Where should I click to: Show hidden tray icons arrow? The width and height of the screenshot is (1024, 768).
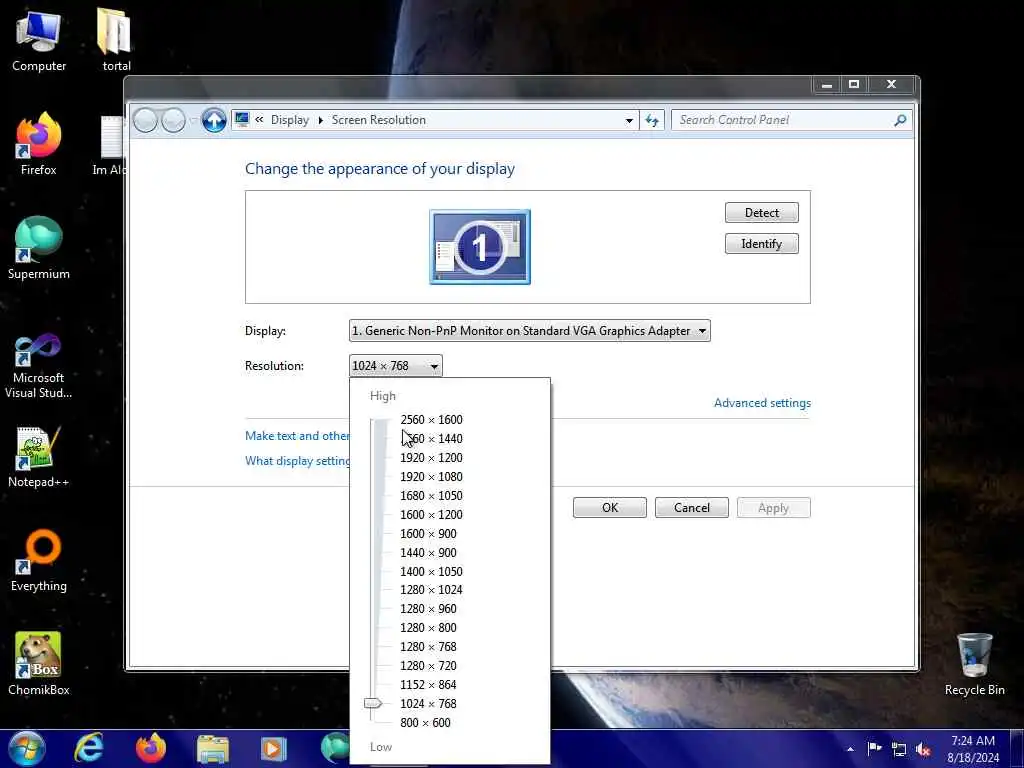point(850,749)
